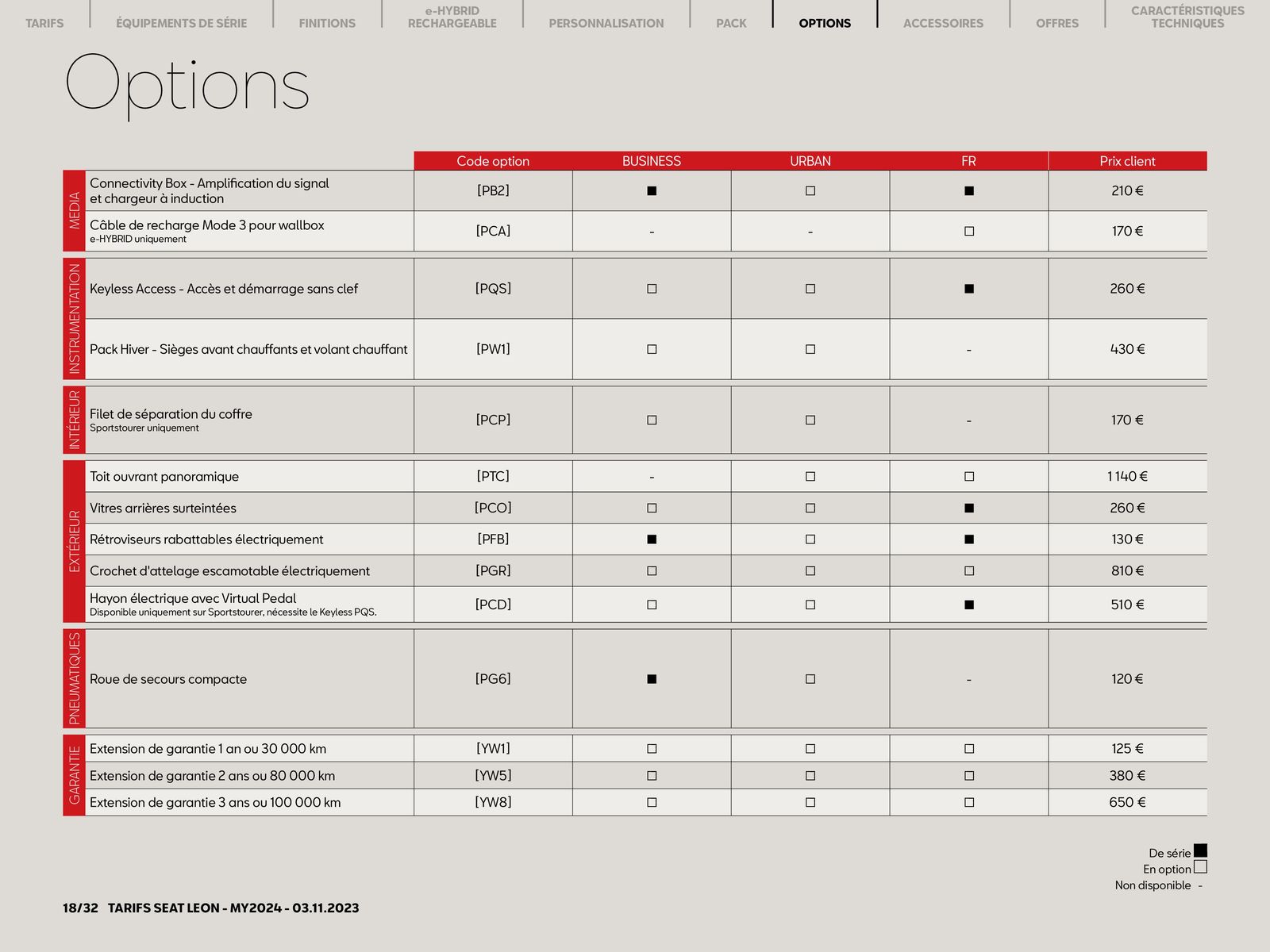Select code [YW8] cell
Screen dimensions: 1270x952
pos(493,802)
